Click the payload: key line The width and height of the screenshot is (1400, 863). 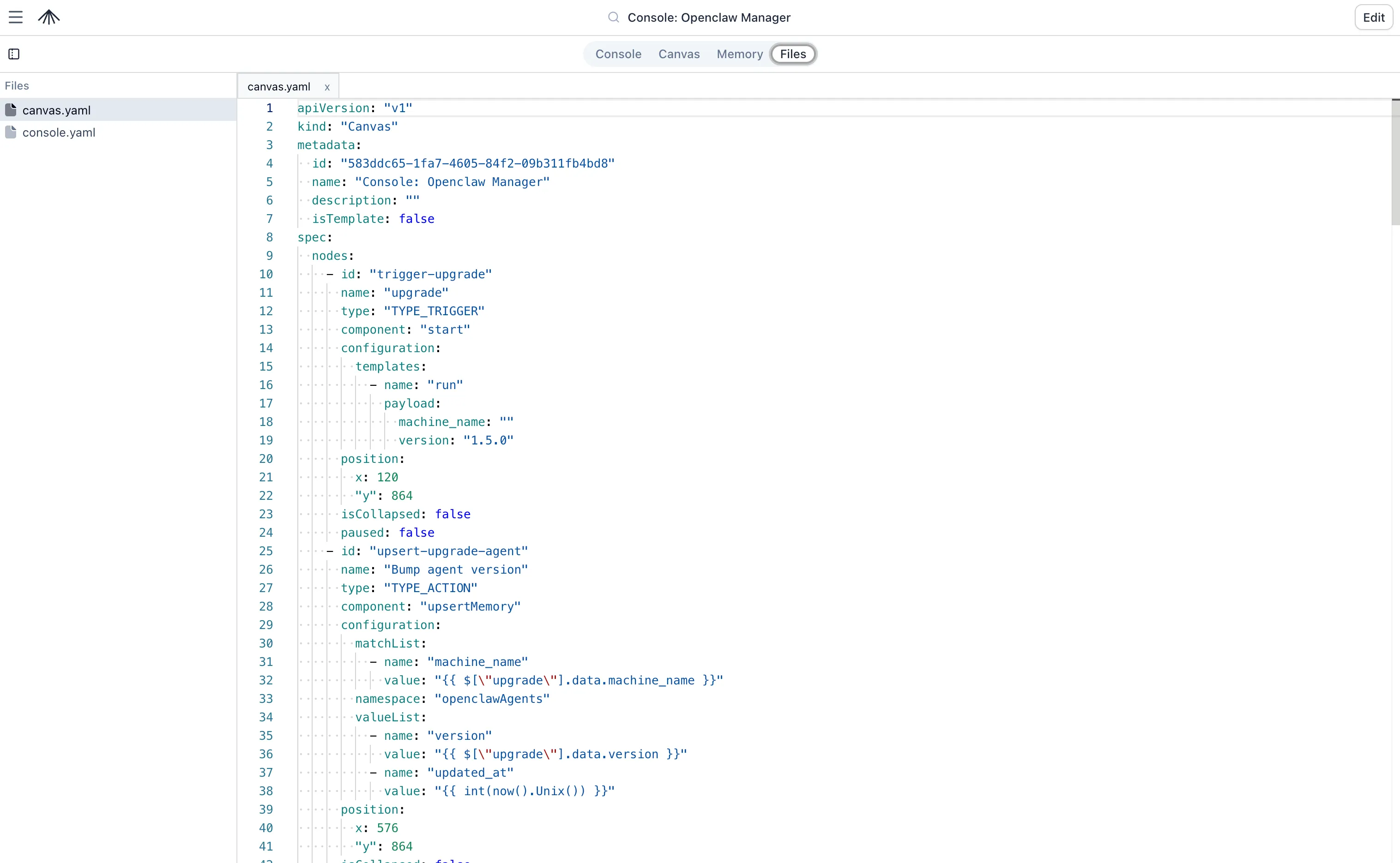click(x=412, y=403)
